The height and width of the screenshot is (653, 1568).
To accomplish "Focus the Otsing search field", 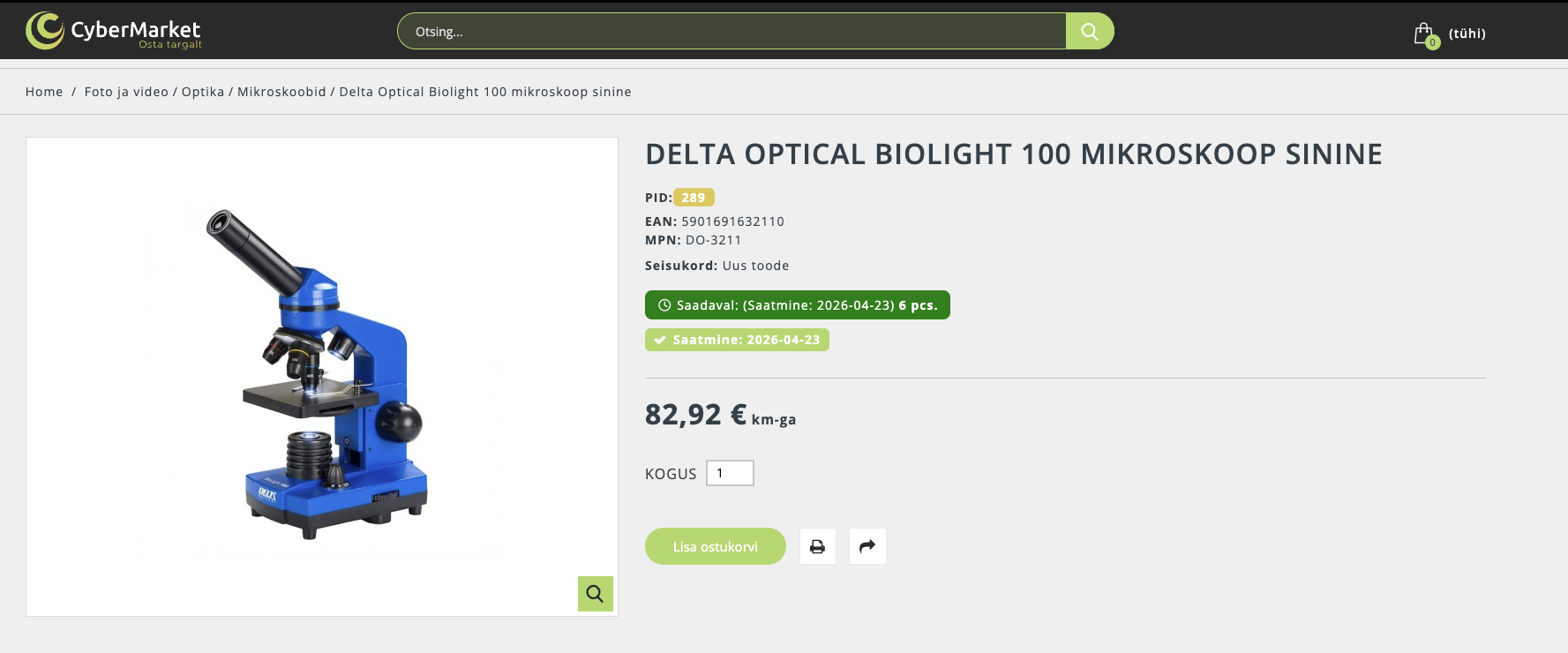I will [x=731, y=32].
